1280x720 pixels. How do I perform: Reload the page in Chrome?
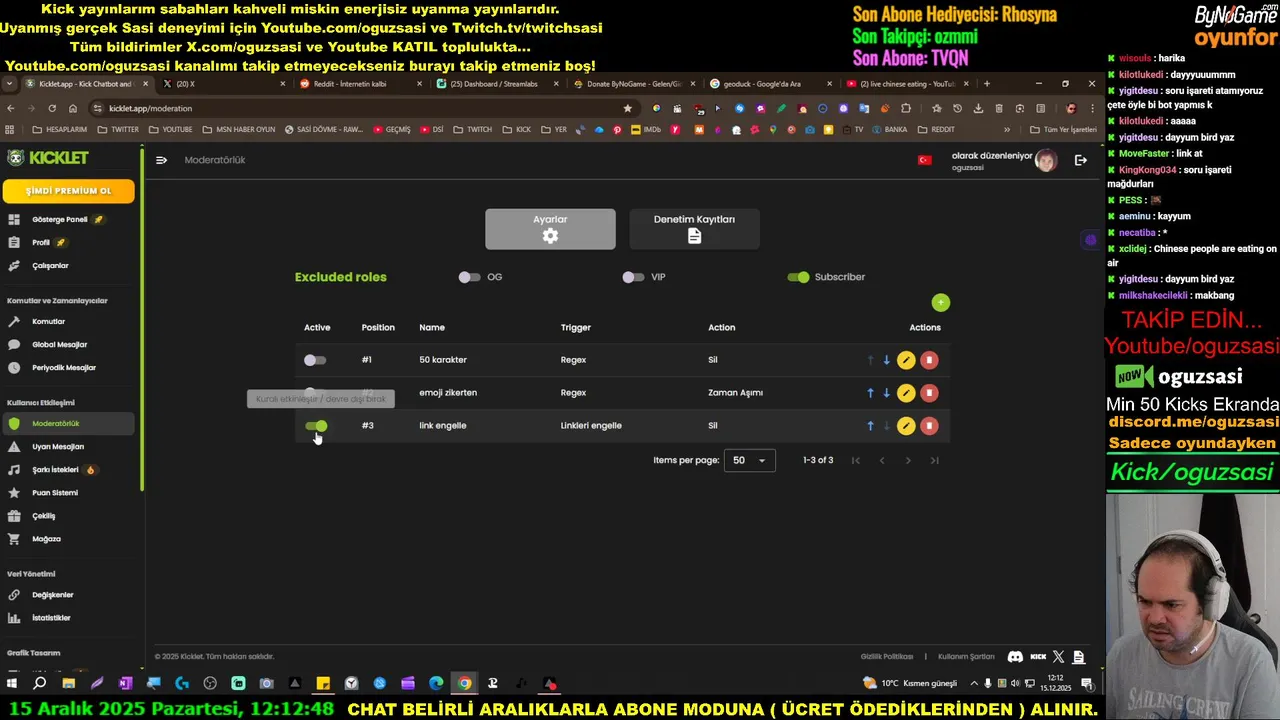[52, 108]
